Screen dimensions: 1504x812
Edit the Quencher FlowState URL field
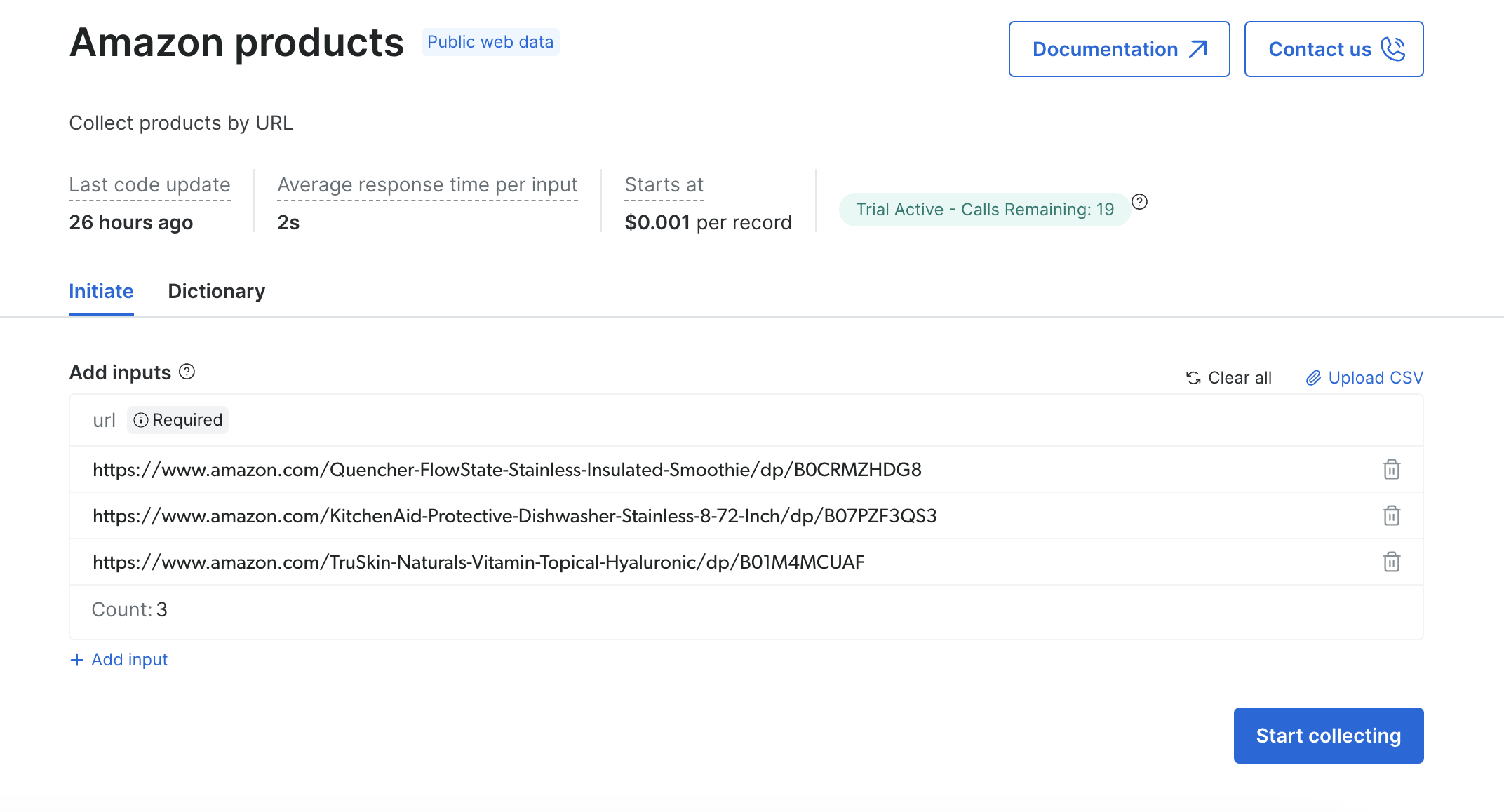tap(506, 469)
